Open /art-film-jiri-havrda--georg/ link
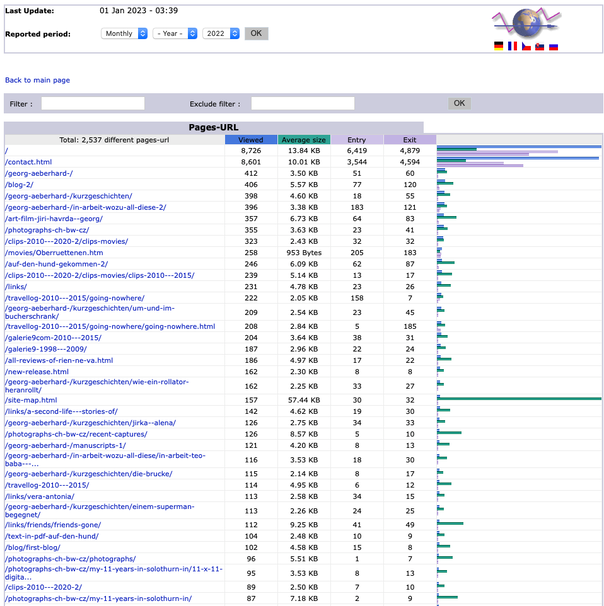The height and width of the screenshot is (606, 604). pos(54,219)
